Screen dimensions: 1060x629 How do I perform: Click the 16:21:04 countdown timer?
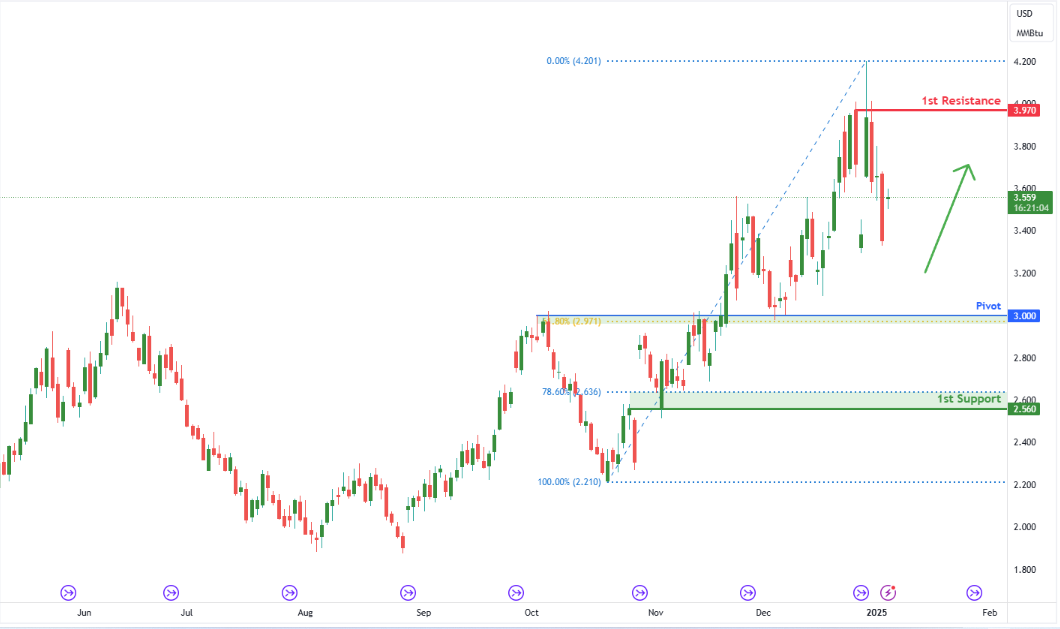pyautogui.click(x=1032, y=208)
